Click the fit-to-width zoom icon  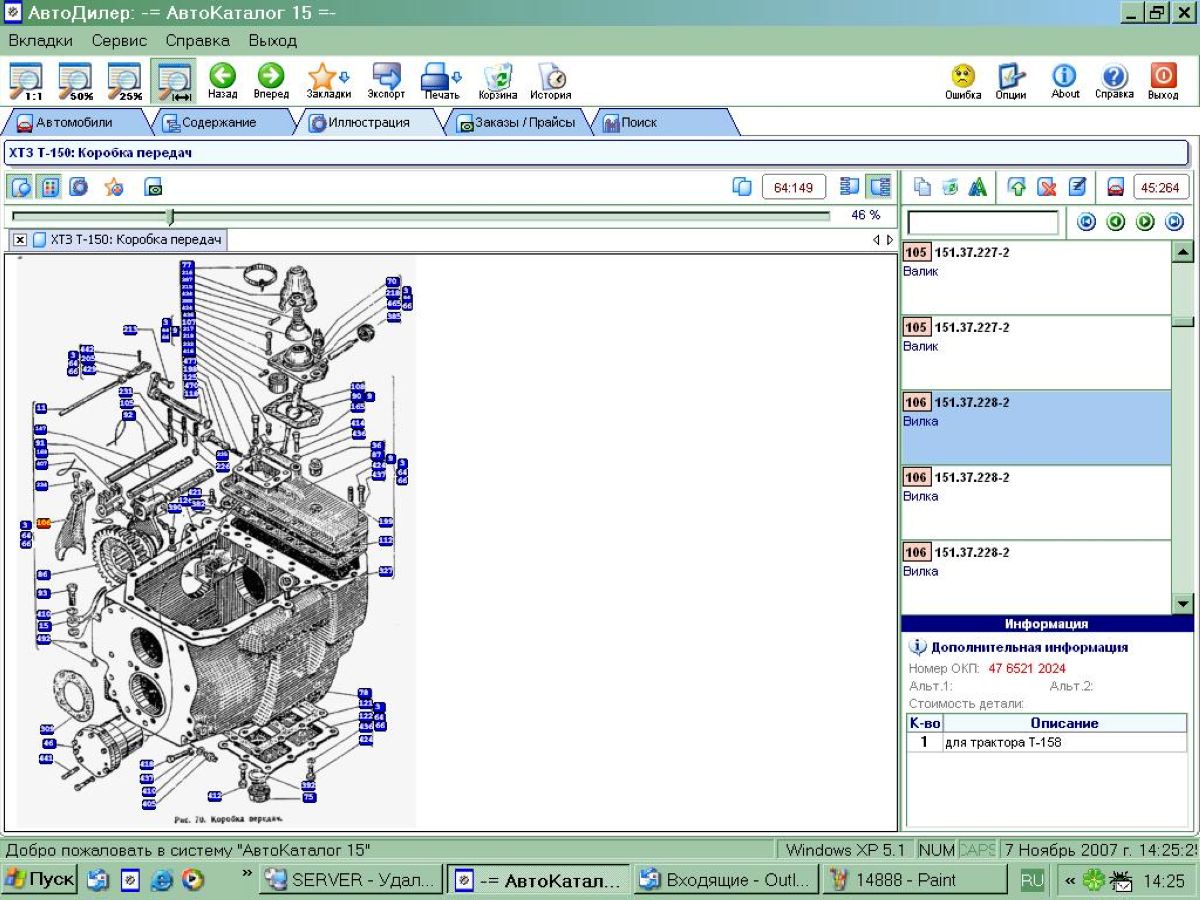pos(174,80)
